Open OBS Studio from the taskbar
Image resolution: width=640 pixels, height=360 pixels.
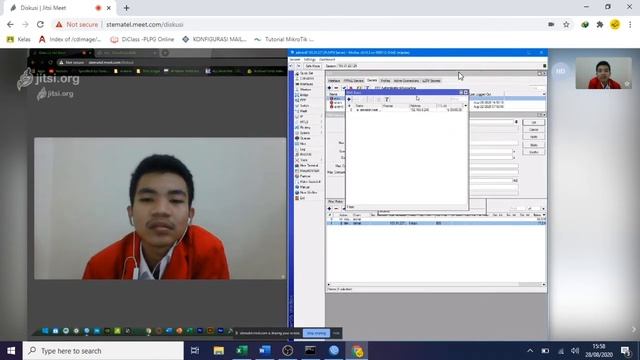(287, 351)
